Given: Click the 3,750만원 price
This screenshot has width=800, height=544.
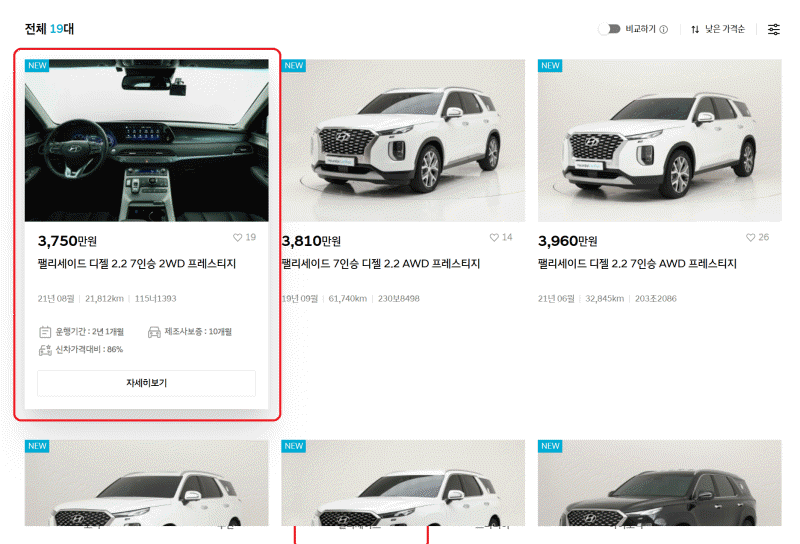Looking at the screenshot, I should [x=67, y=241].
